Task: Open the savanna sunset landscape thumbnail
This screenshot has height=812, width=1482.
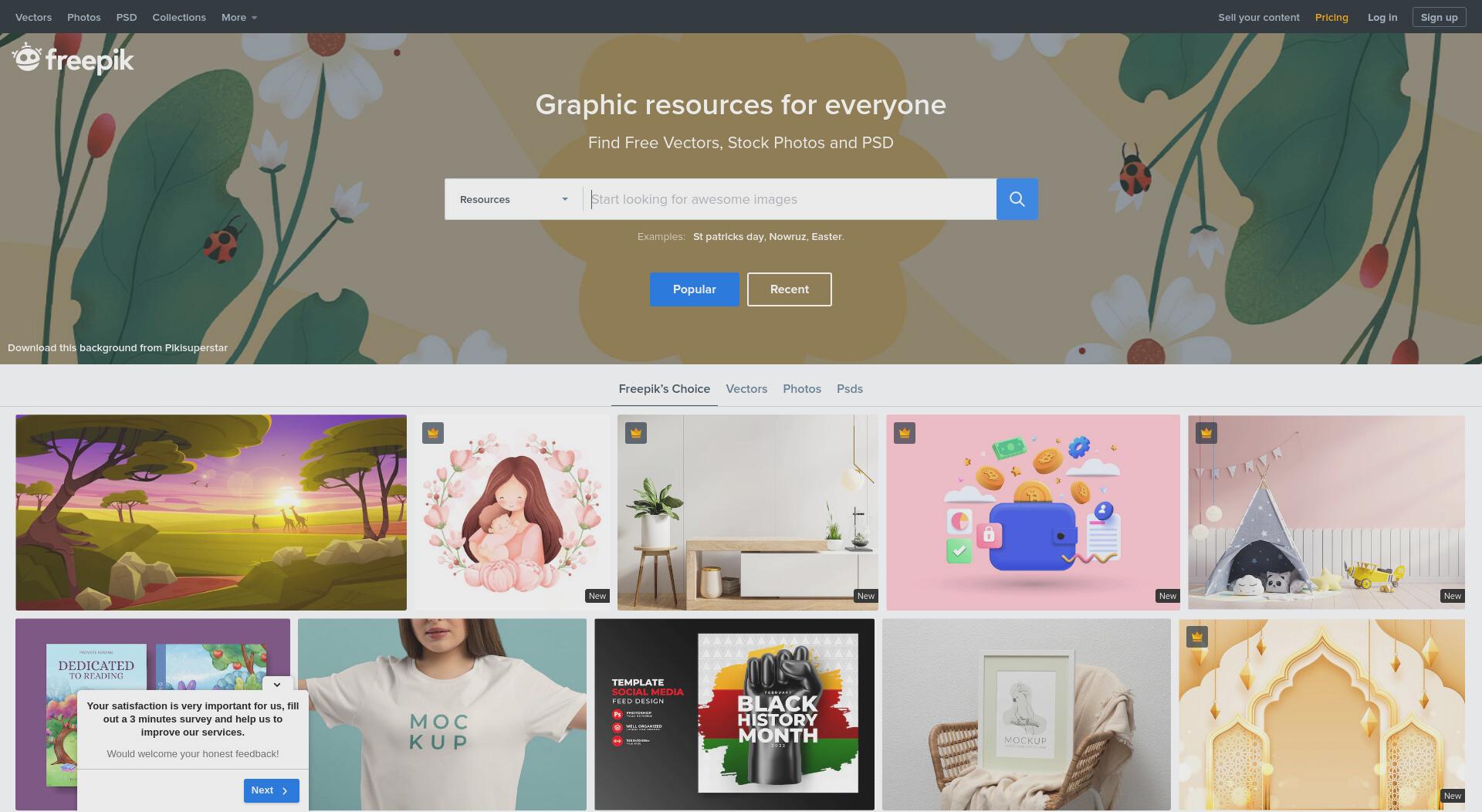Action: (211, 513)
